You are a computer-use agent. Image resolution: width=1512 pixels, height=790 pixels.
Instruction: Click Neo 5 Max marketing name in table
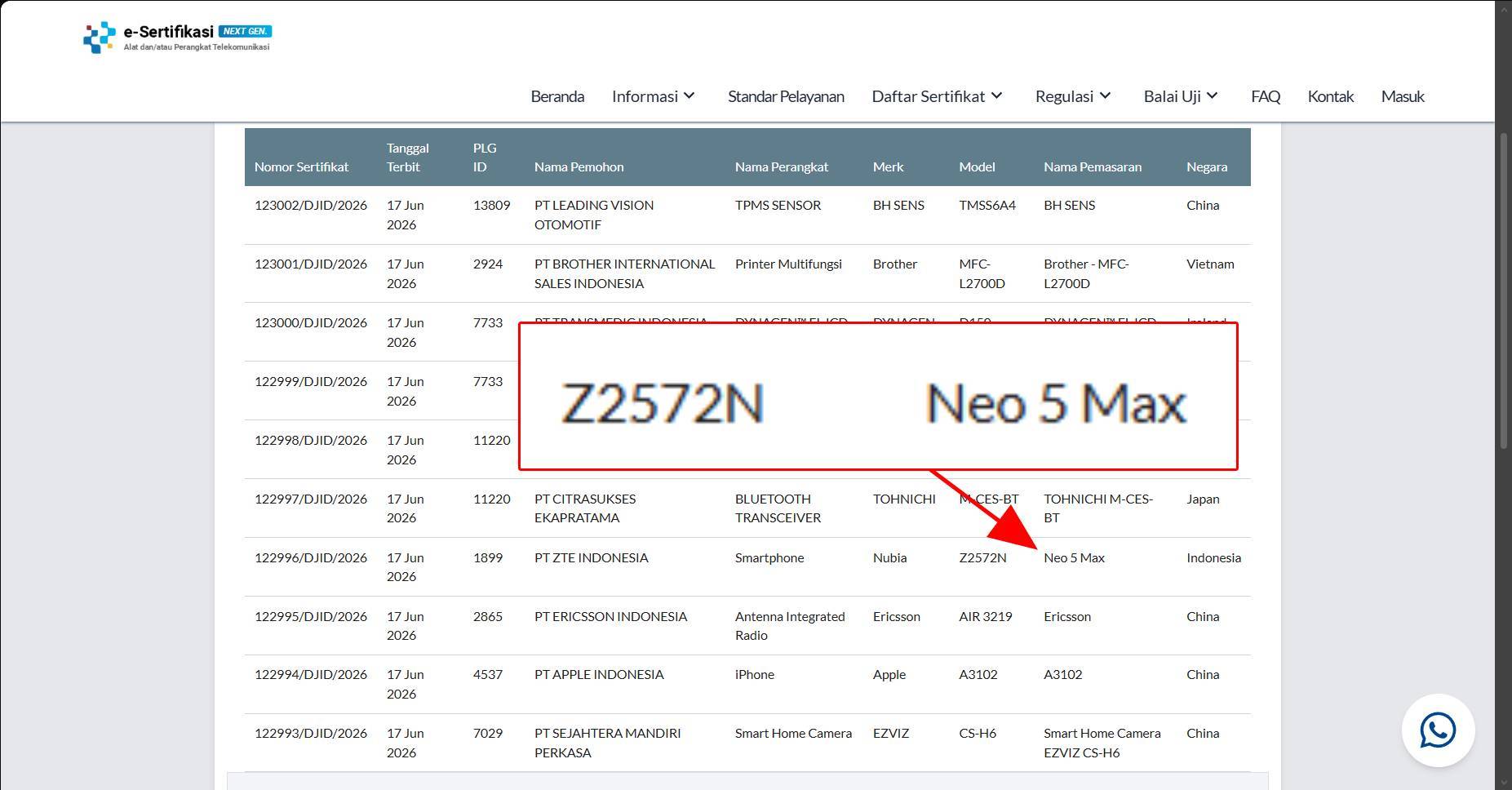(1074, 557)
